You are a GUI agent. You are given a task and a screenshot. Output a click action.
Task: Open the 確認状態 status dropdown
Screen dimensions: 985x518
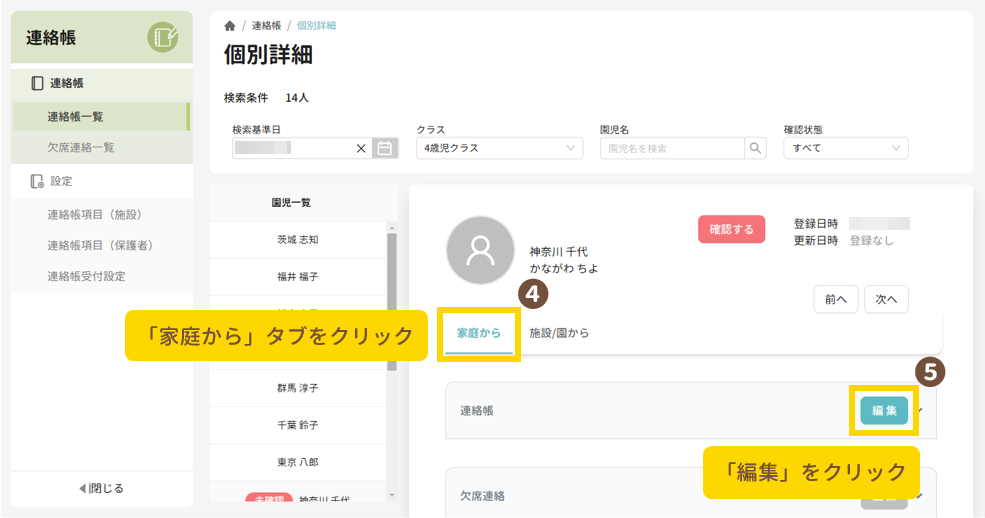click(x=845, y=148)
